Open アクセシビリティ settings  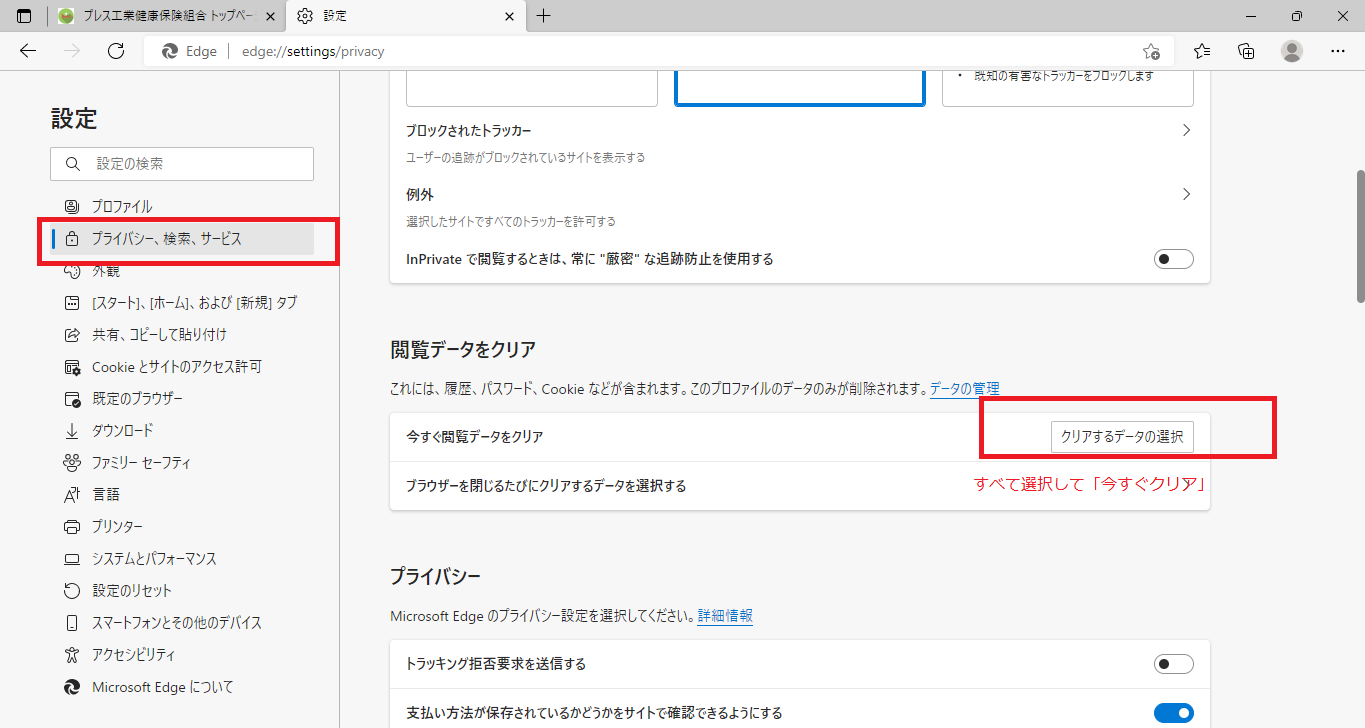(182, 655)
